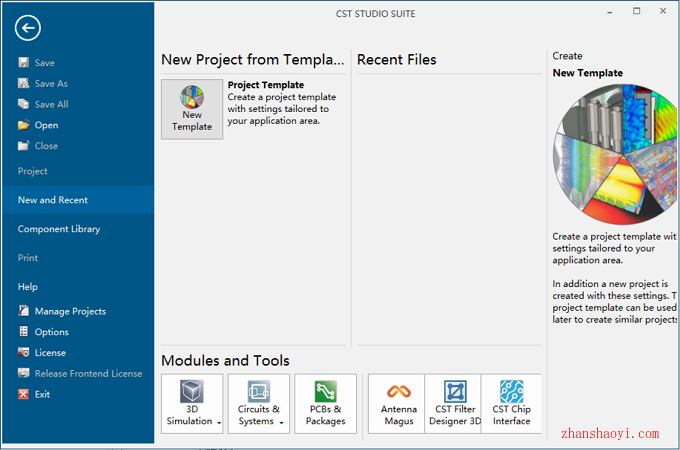Open CST Filter Designer 3D
This screenshot has width=680, height=450.
tap(454, 404)
